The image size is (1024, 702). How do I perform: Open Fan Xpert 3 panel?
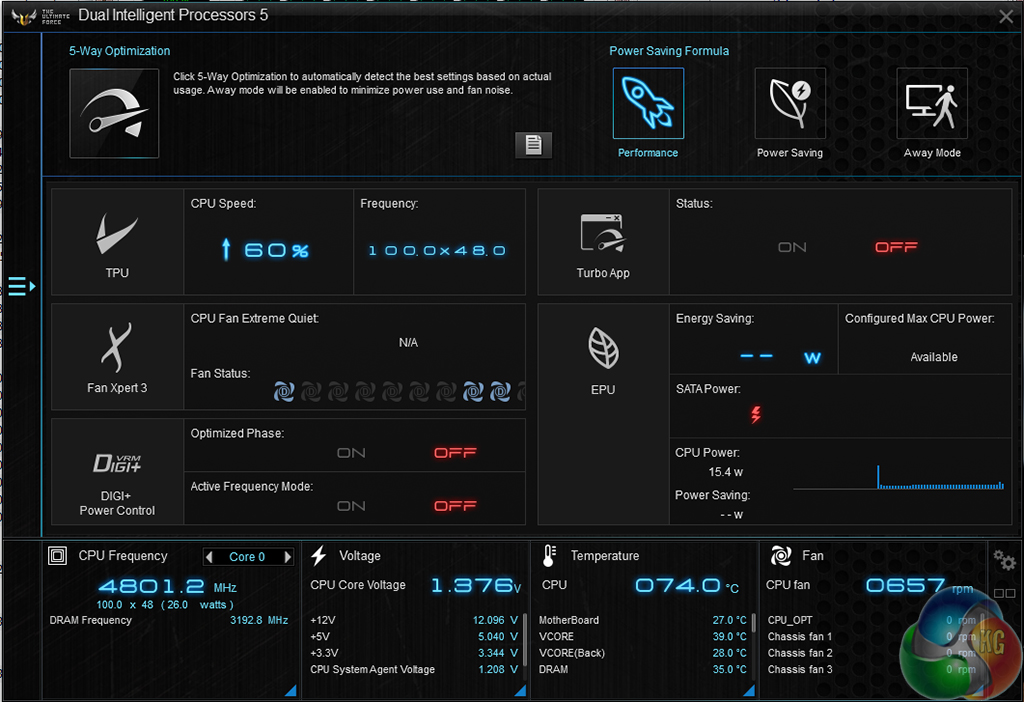coord(117,357)
